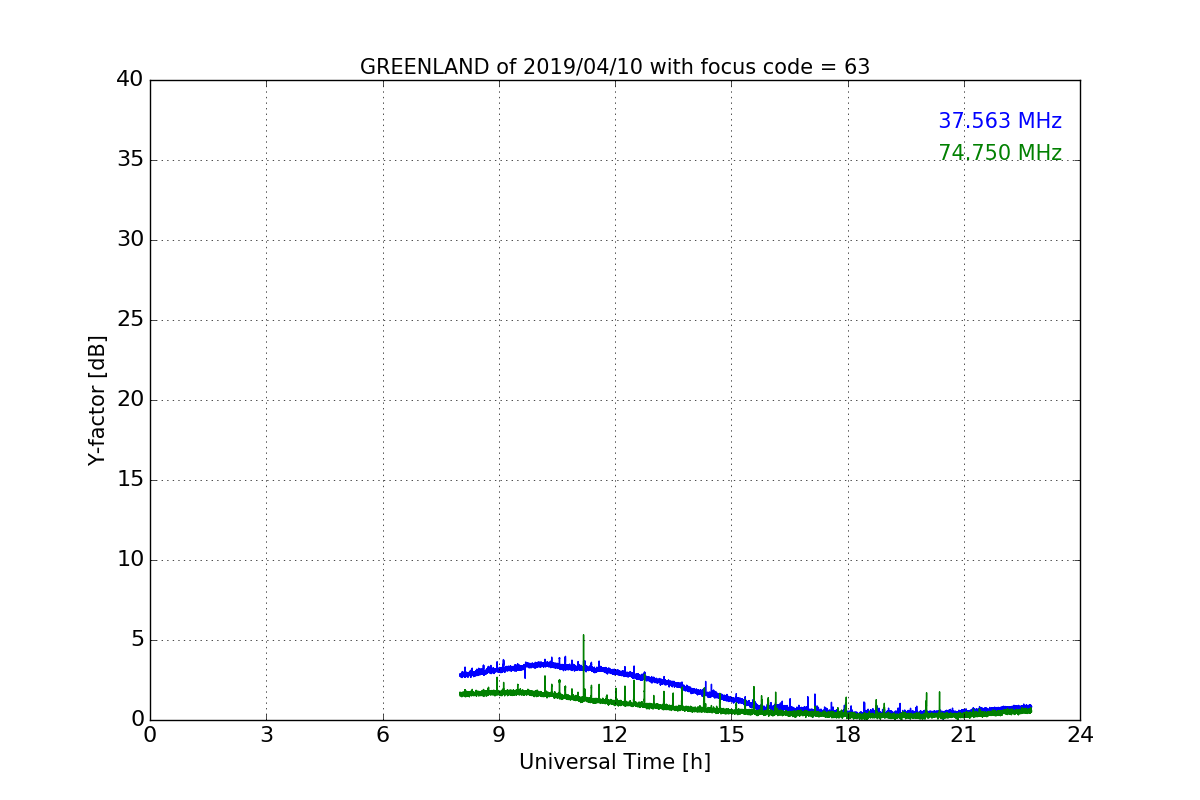Screen dimensions: 1200x800
Task: Click y-axis tick label 5
Action: tap(137, 640)
